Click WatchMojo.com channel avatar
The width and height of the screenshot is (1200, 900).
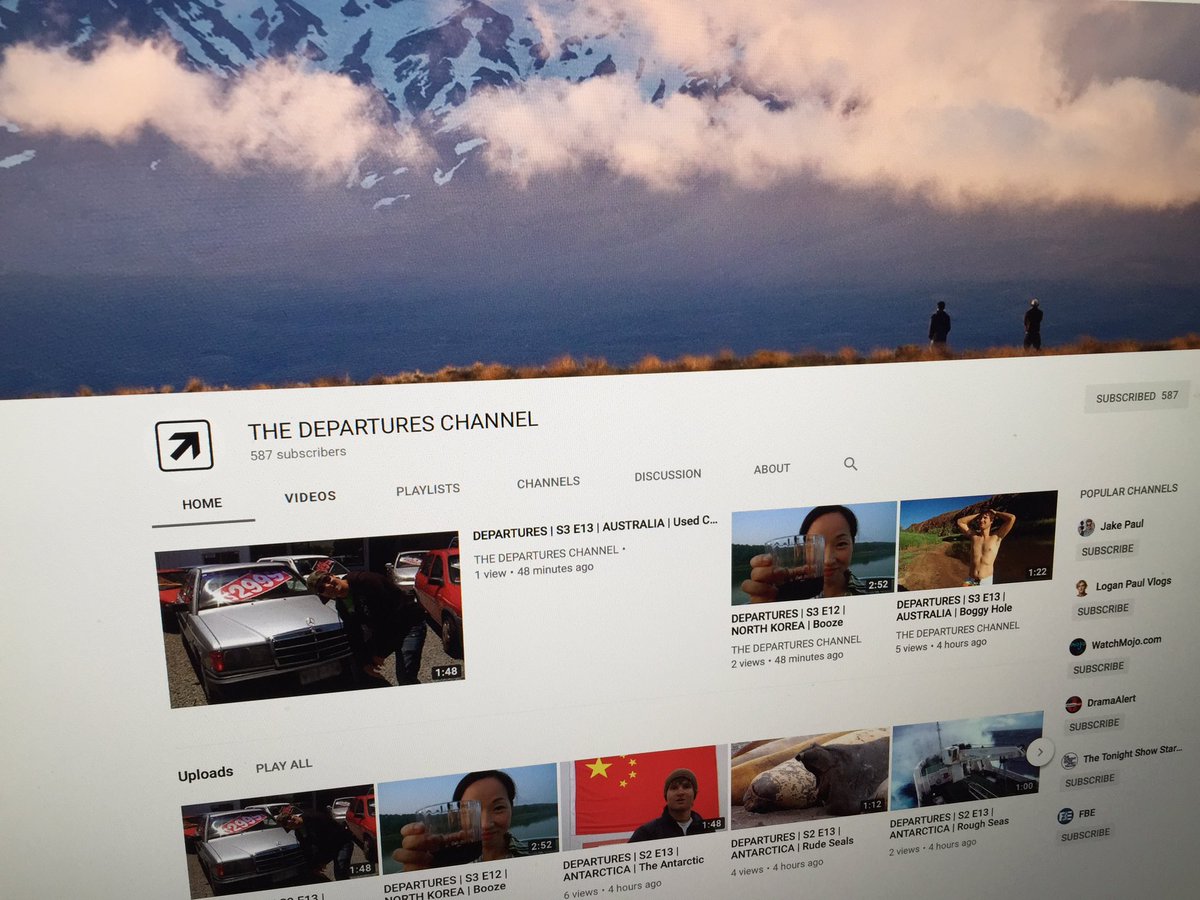pyautogui.click(x=1077, y=646)
